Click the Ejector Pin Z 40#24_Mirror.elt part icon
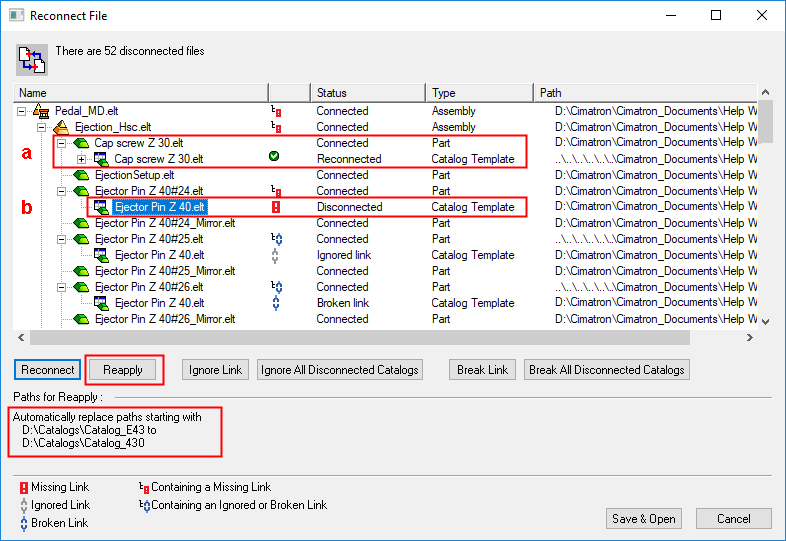 point(81,223)
